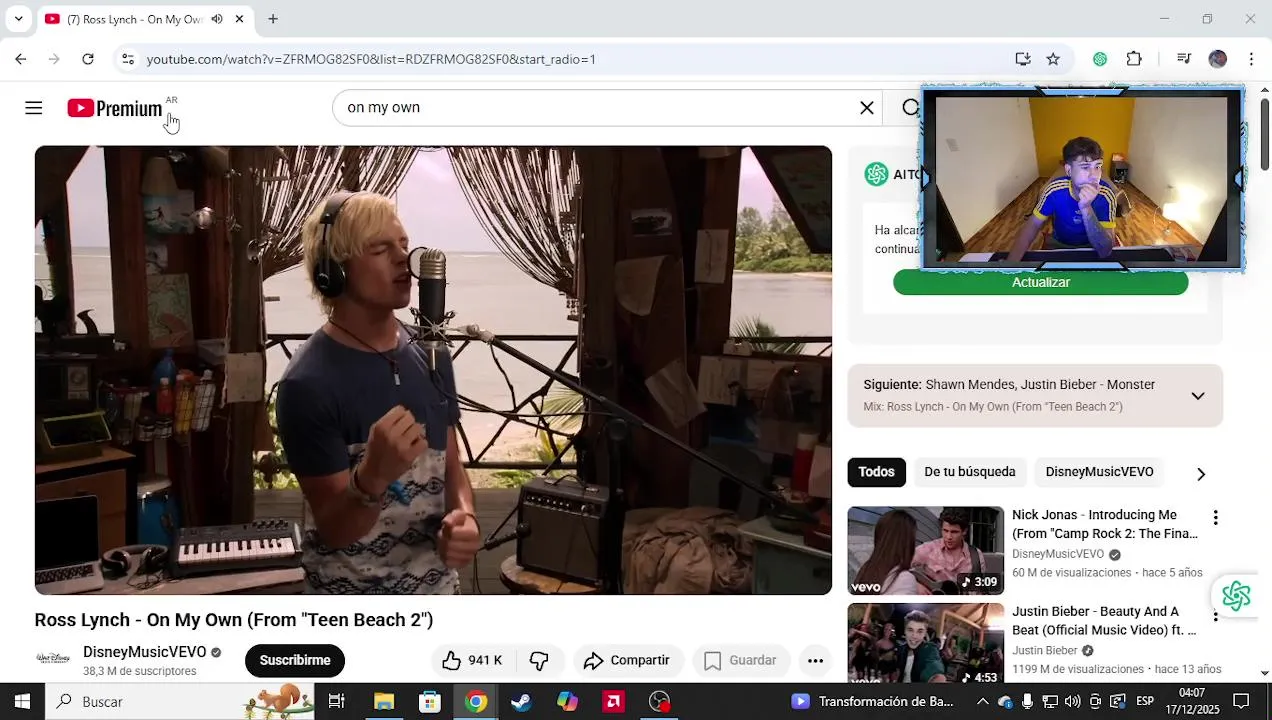Select the Ross Lynch YouTube tab
Screen dimensions: 1272x720
tap(145, 19)
